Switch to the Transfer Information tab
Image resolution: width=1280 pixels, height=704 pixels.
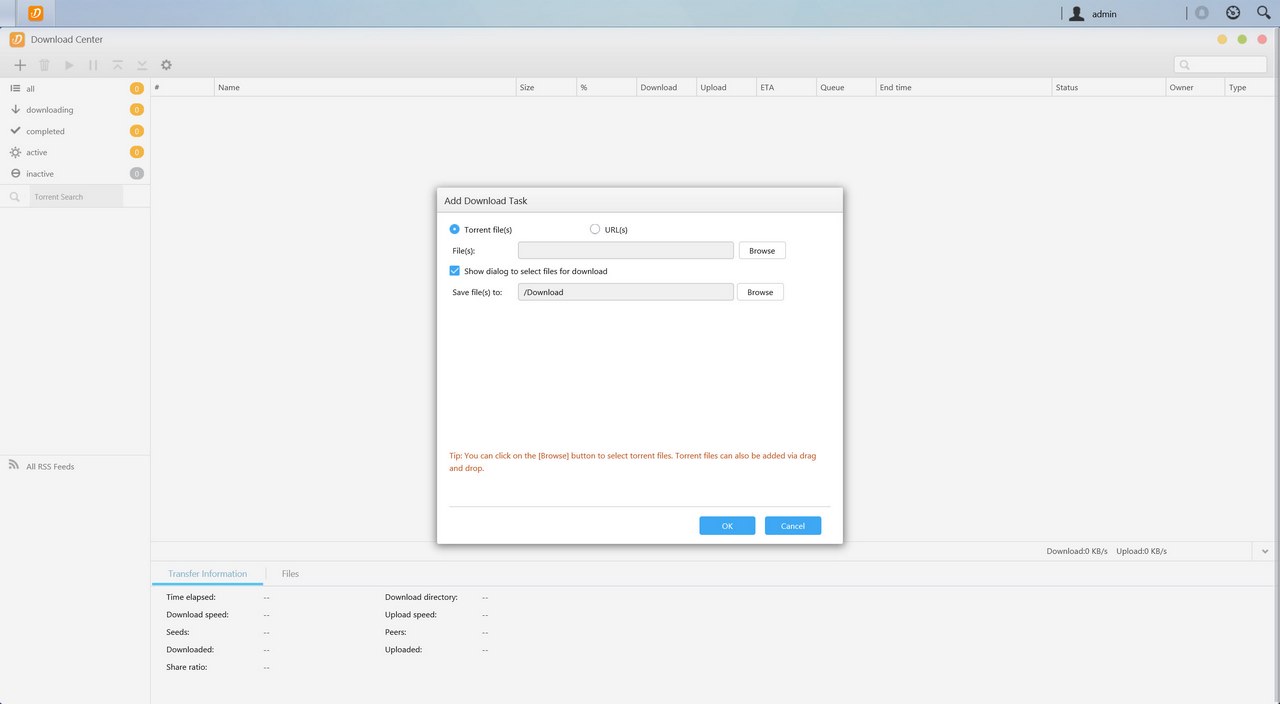pos(207,574)
